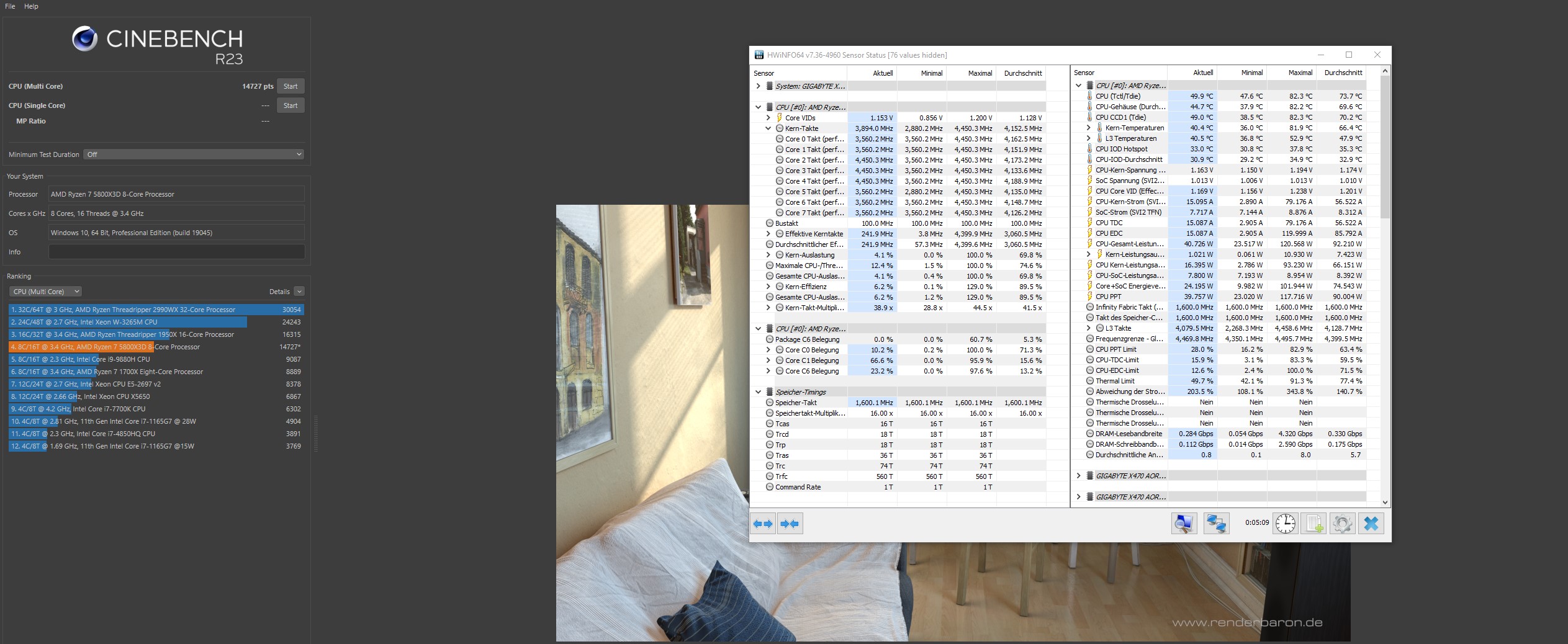Click the circle icon beside Package C6 Belegung
This screenshot has width=1568, height=644.
(x=770, y=339)
